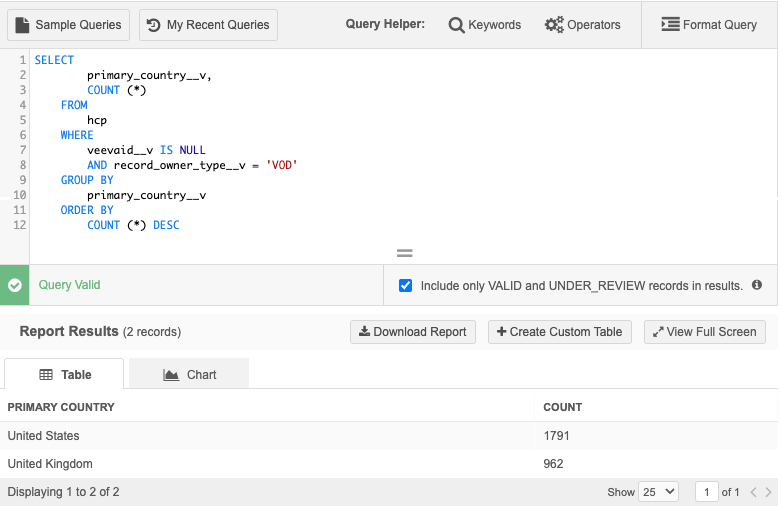Sort by the COUNT column header
Viewport: 781px width, 508px height.
pos(562,407)
